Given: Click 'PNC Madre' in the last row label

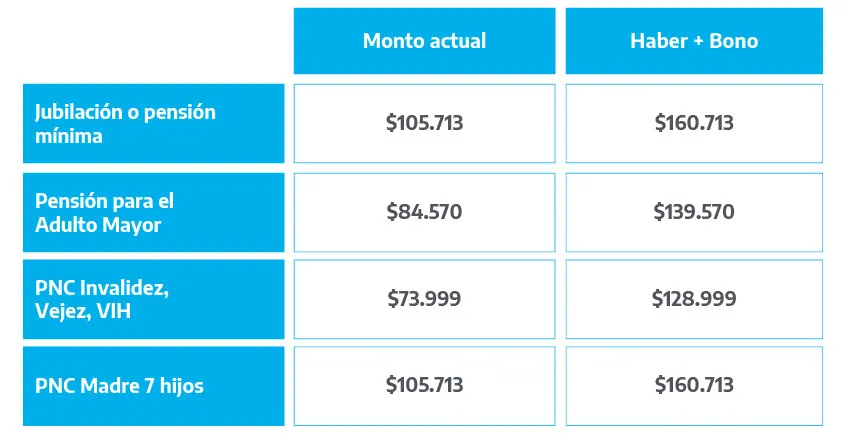Looking at the screenshot, I should (78, 385).
